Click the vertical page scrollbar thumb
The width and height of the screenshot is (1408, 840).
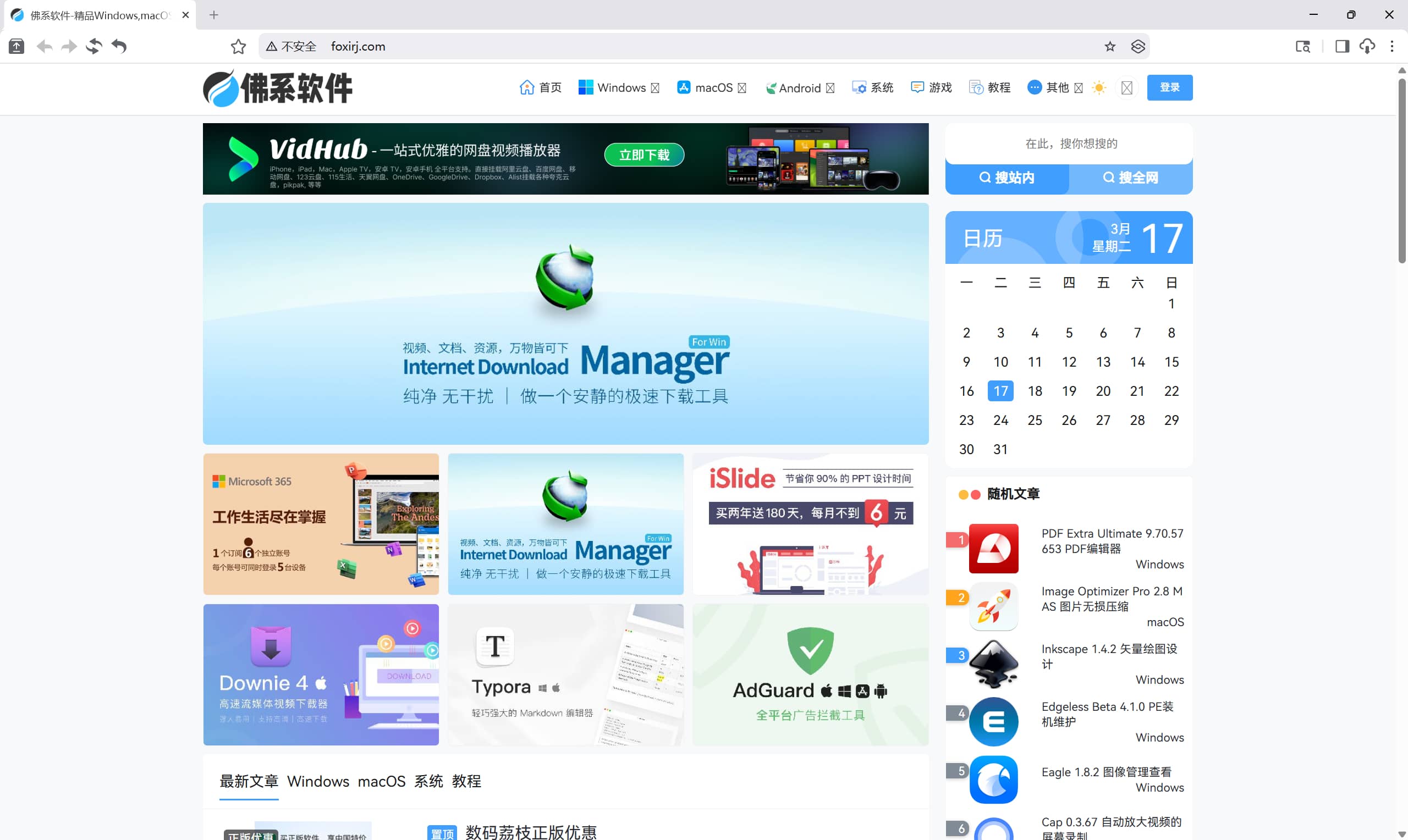point(1402,170)
